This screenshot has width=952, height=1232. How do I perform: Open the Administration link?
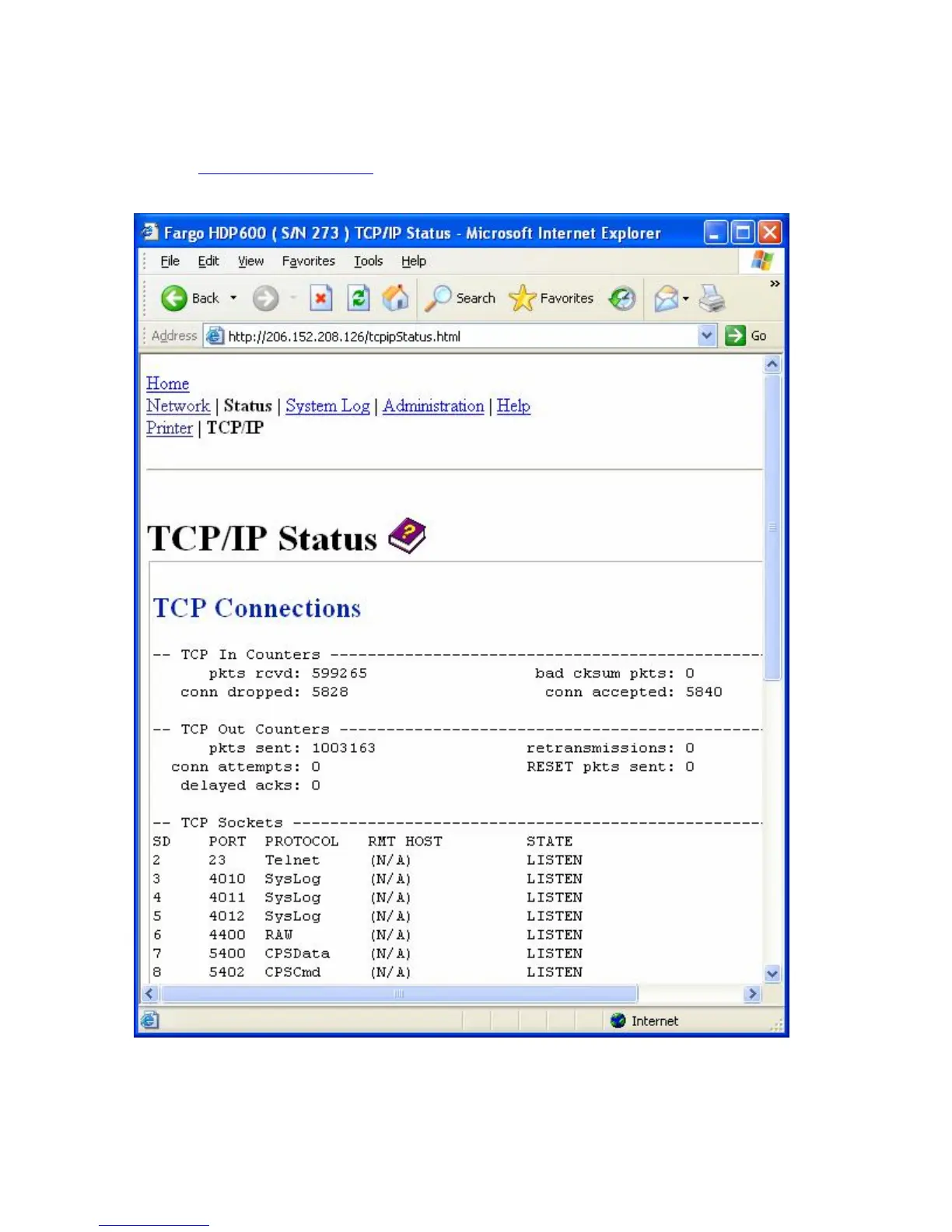(x=433, y=406)
